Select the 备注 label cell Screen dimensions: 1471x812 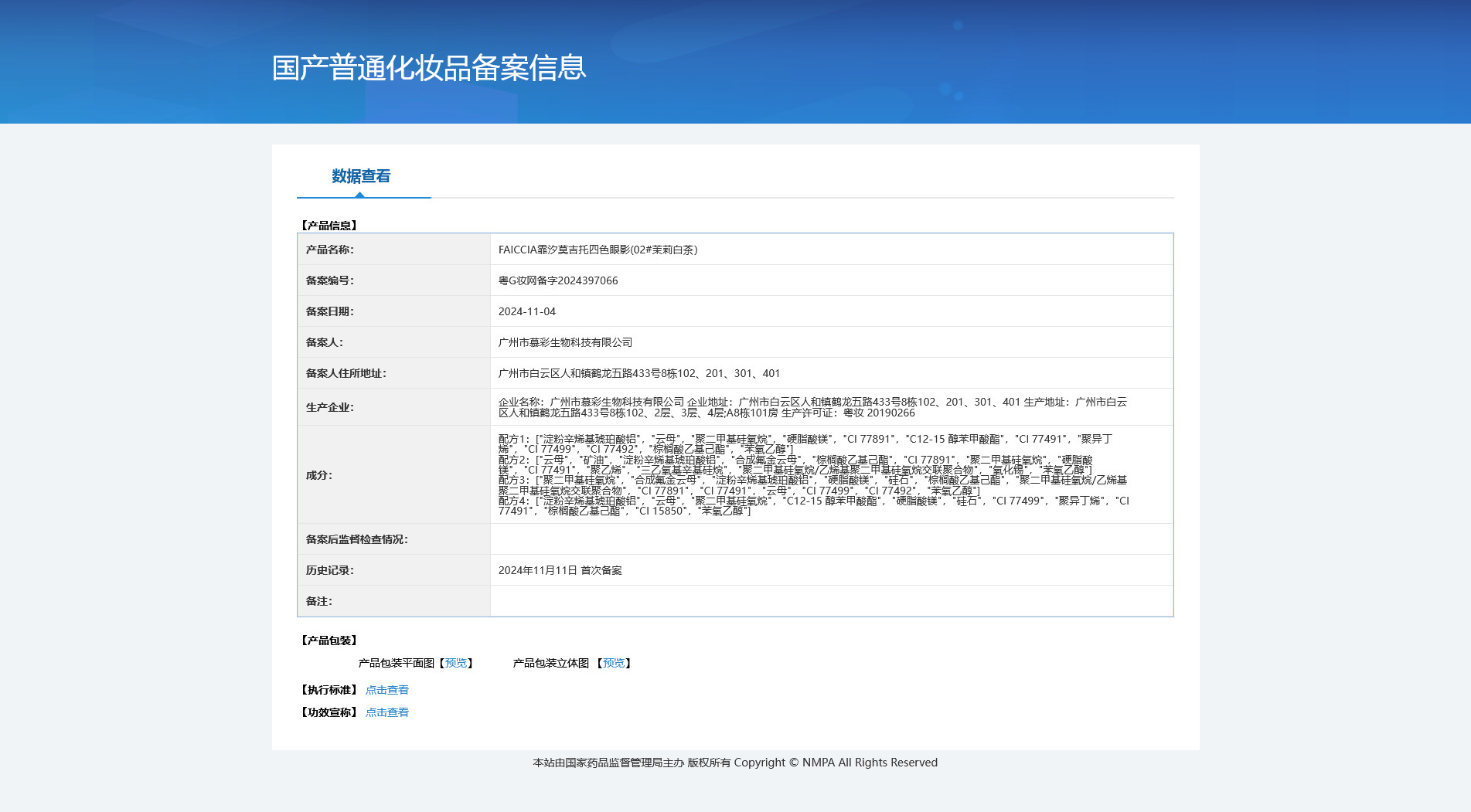click(x=394, y=601)
